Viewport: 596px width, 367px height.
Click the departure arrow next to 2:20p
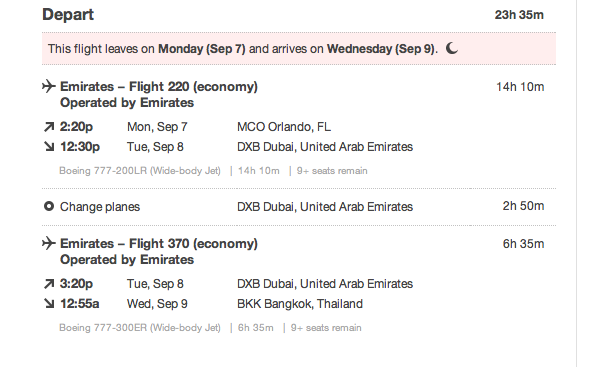49,127
